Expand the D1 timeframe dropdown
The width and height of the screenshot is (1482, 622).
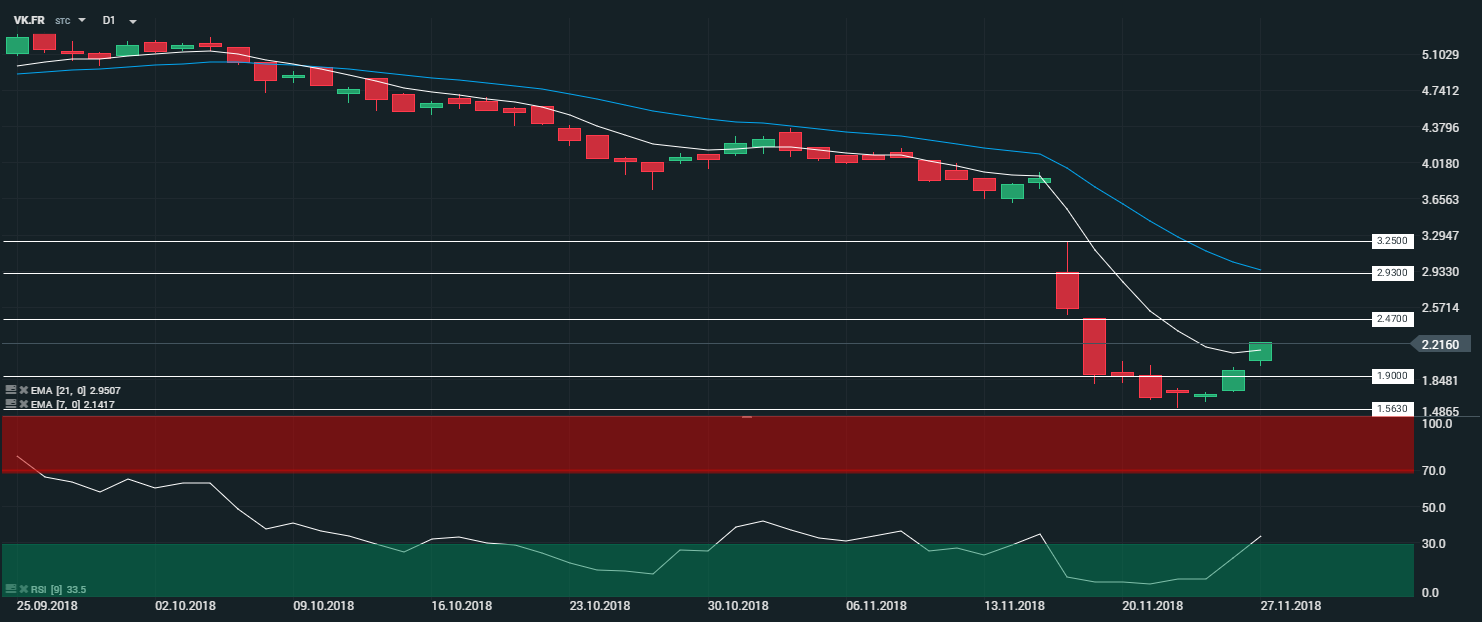tap(133, 20)
